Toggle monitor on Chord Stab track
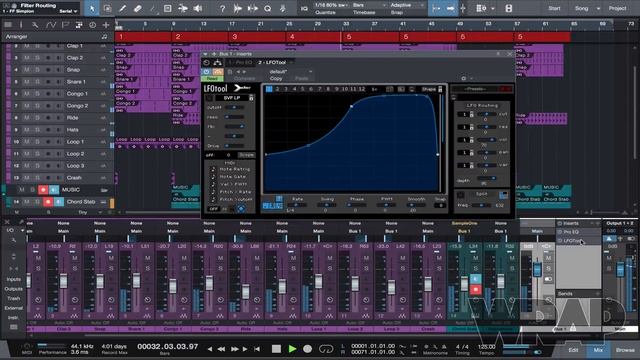The height and width of the screenshot is (360, 640). [59, 202]
